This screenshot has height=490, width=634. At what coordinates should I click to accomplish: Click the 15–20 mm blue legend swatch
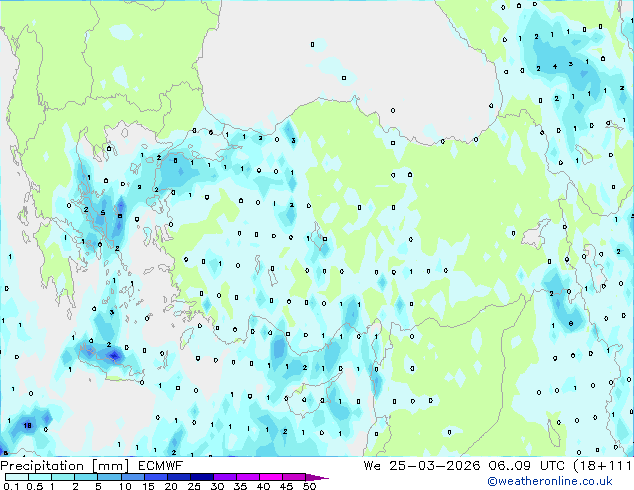point(155,477)
